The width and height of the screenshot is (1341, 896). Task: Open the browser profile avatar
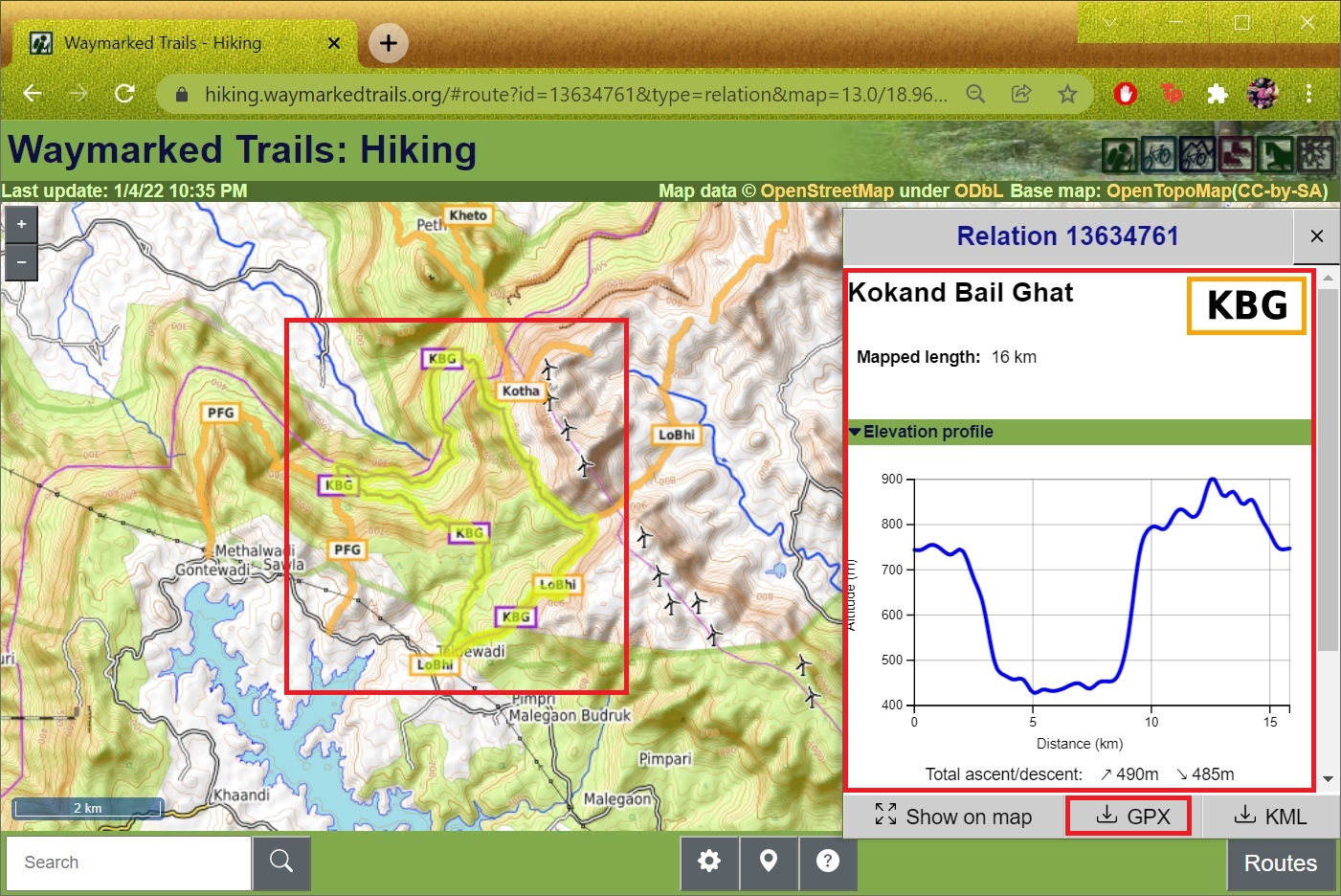coord(1263,94)
